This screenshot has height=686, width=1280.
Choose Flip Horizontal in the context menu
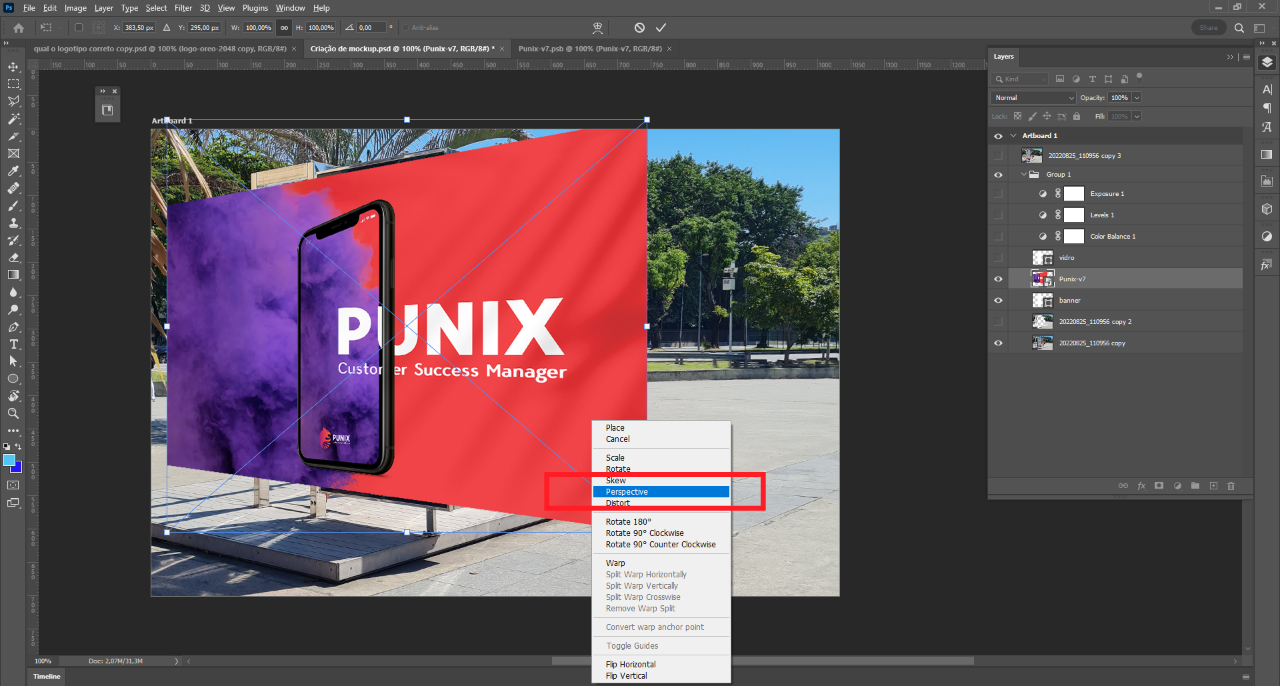point(661,664)
